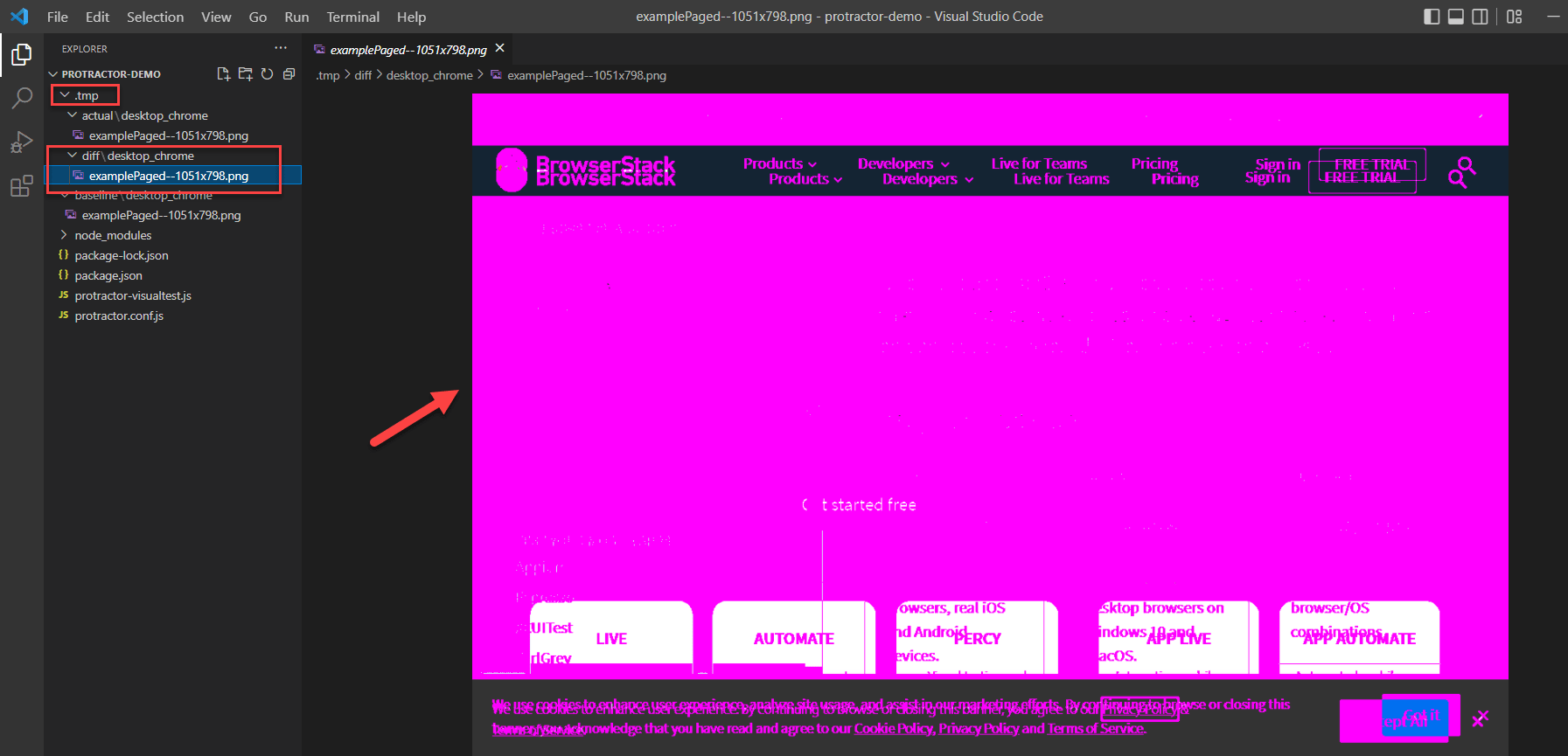The image size is (1568, 756).
Task: Toggle primary side bar layout icon
Action: pos(1432,17)
